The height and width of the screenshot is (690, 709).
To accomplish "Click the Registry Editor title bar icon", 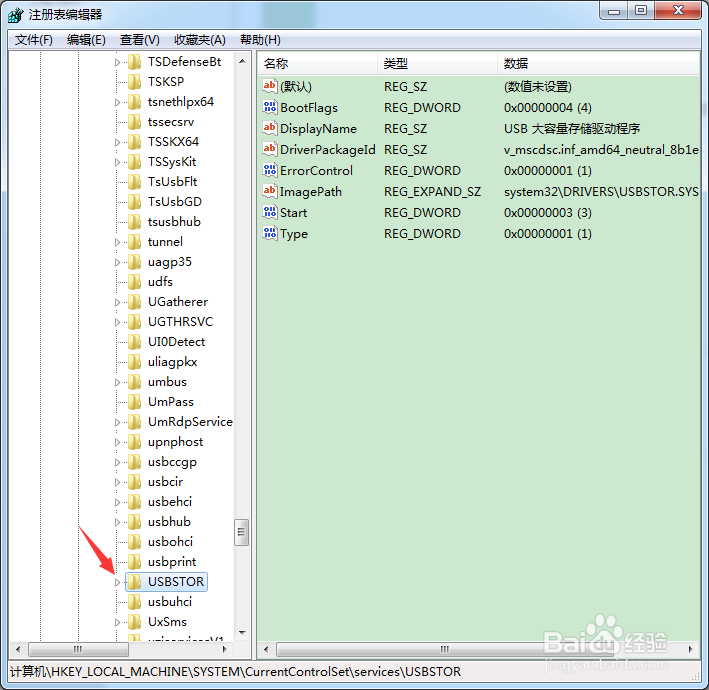I will 15,14.
